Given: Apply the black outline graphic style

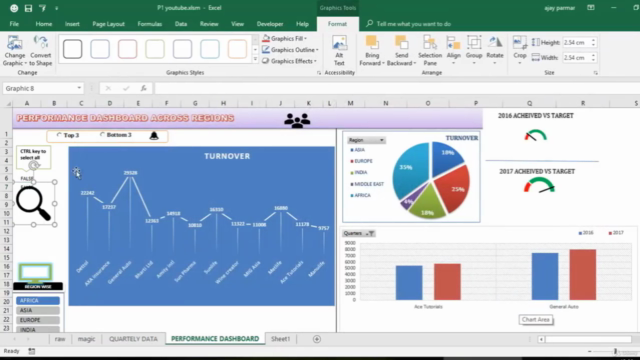Looking at the screenshot, I should pyautogui.click(x=73, y=49).
